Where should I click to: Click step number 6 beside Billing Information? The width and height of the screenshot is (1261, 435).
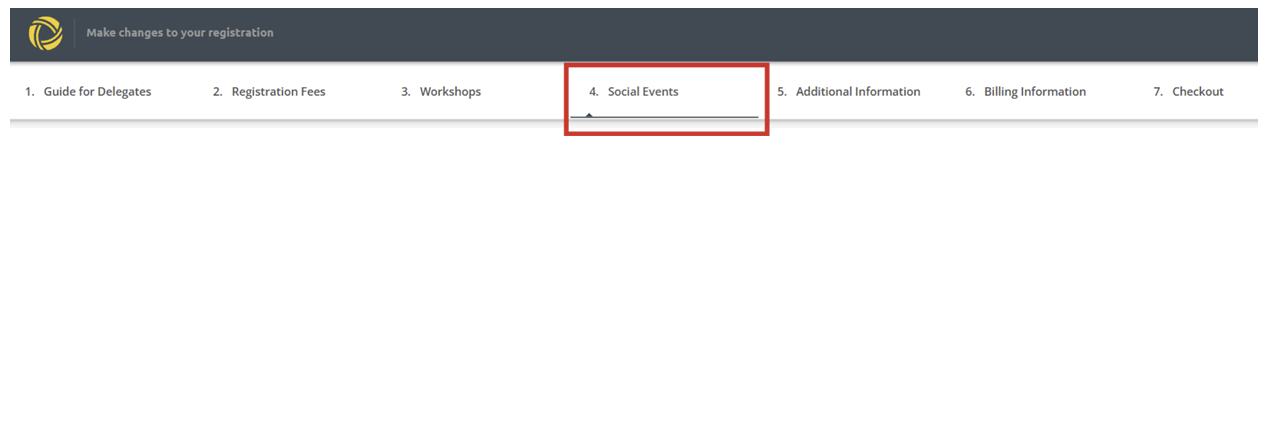point(970,92)
